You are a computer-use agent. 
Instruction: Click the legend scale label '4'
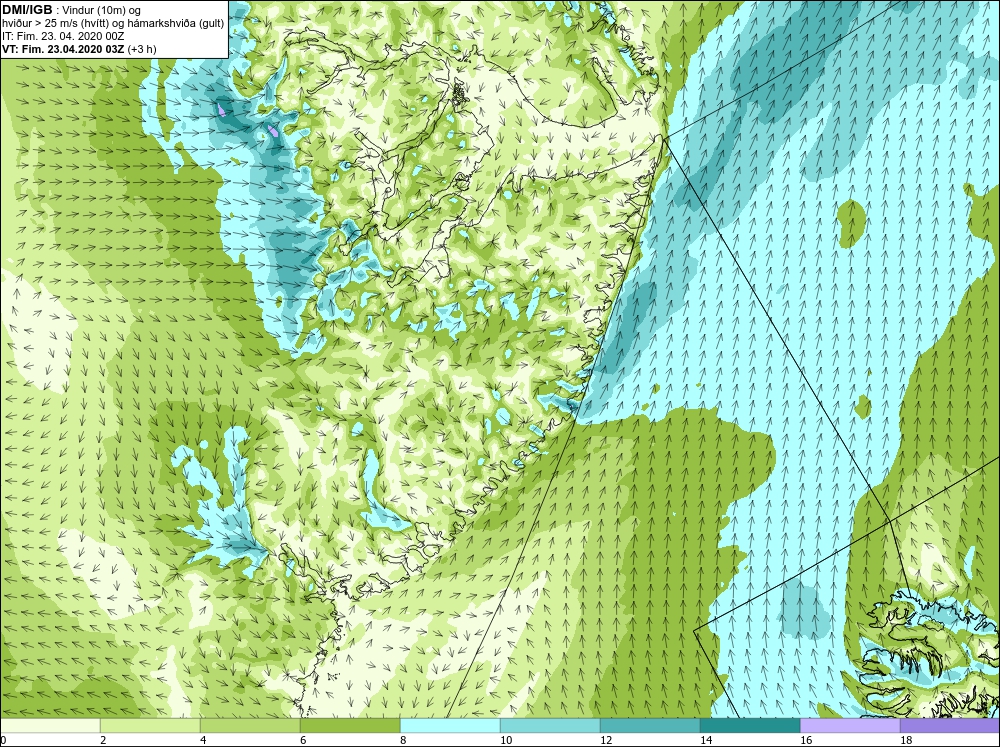coord(203,740)
